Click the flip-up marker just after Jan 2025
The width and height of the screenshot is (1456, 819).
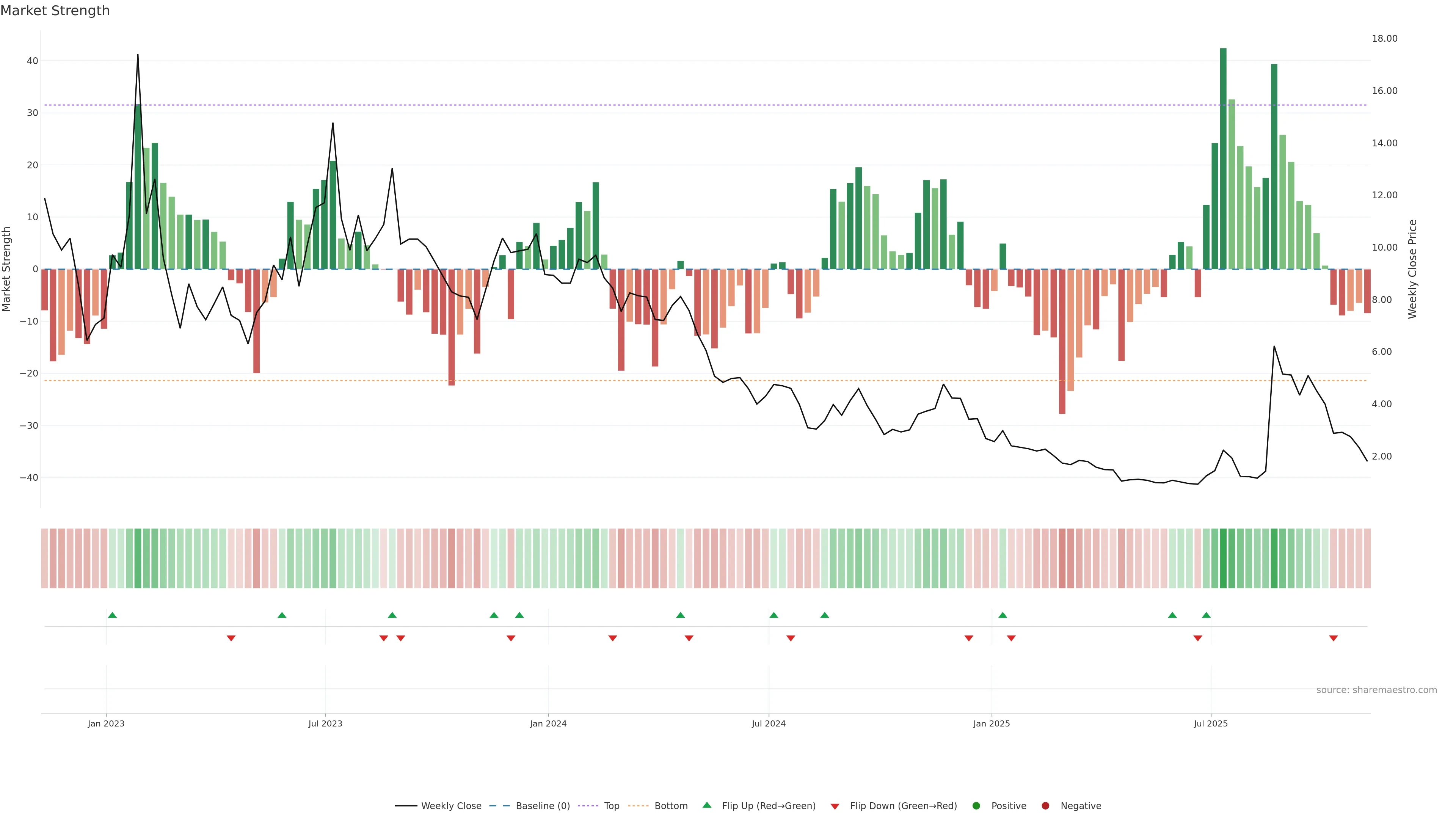click(x=1003, y=615)
